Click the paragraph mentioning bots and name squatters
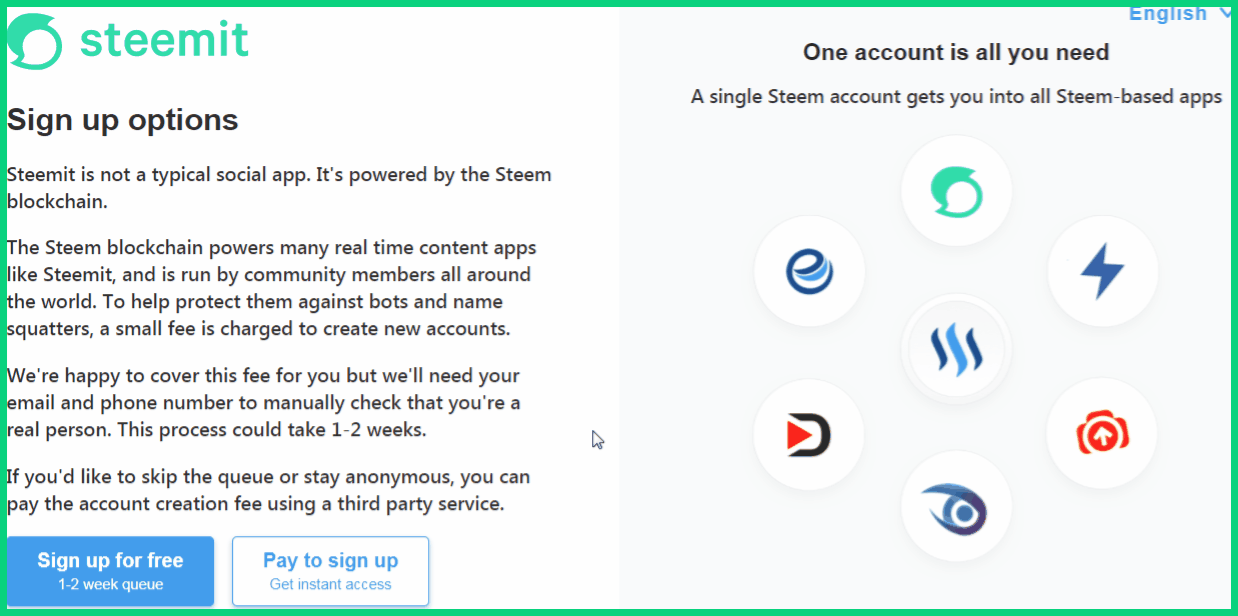This screenshot has width=1238, height=616. [272, 288]
